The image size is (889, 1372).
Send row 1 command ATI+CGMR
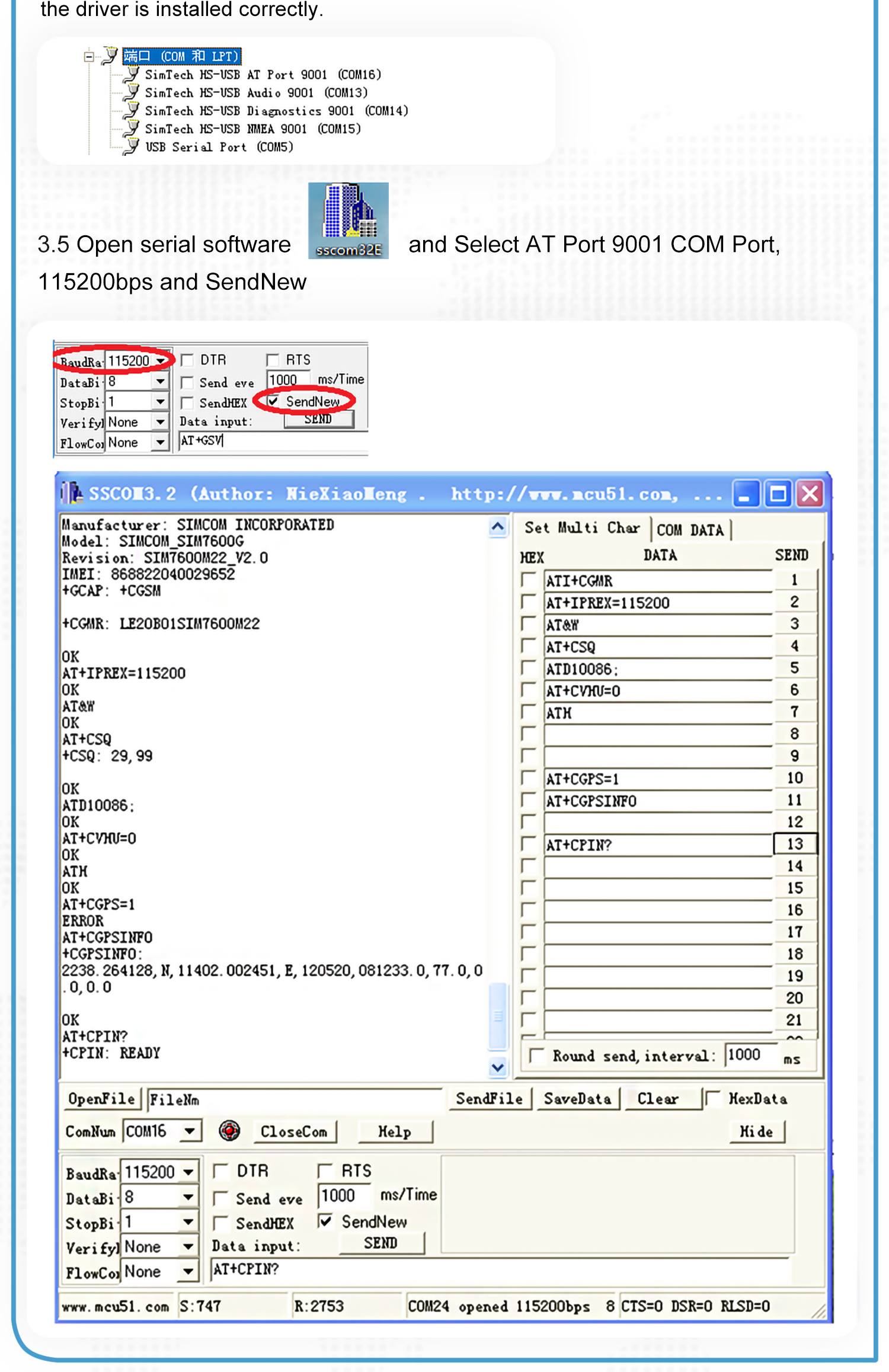click(x=795, y=580)
